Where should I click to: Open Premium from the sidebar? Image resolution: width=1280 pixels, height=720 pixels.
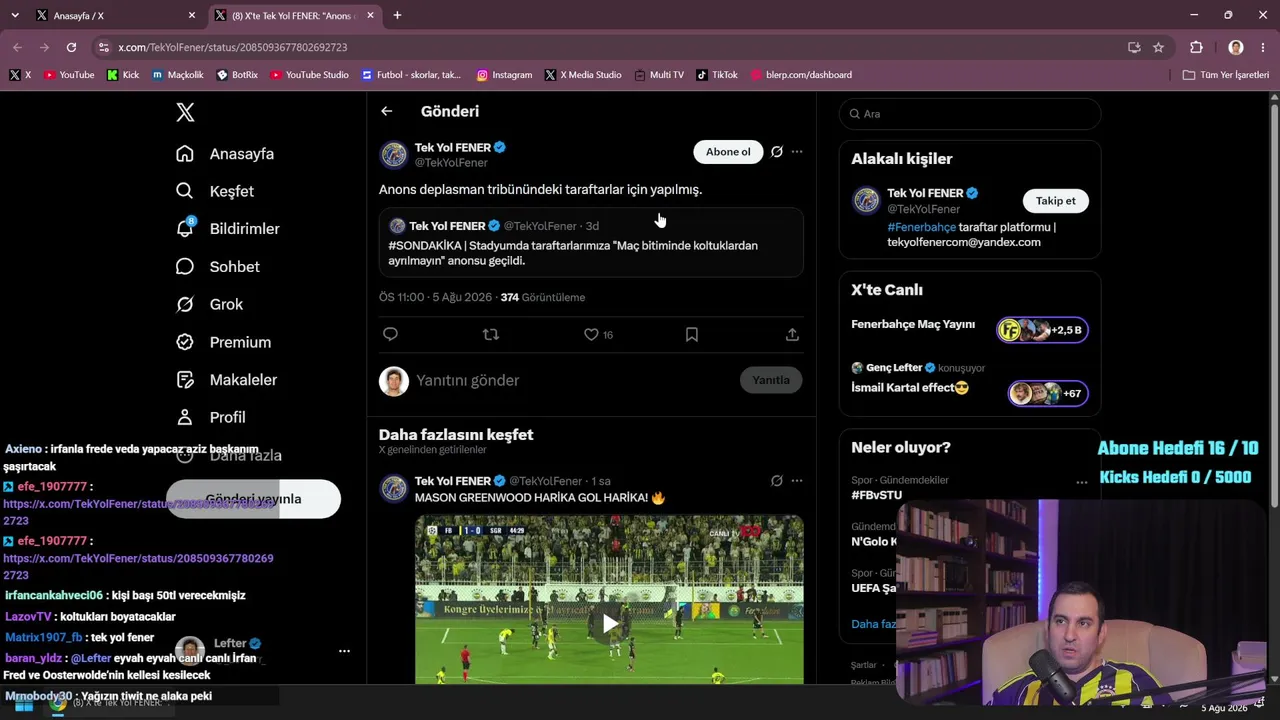[x=223, y=342]
